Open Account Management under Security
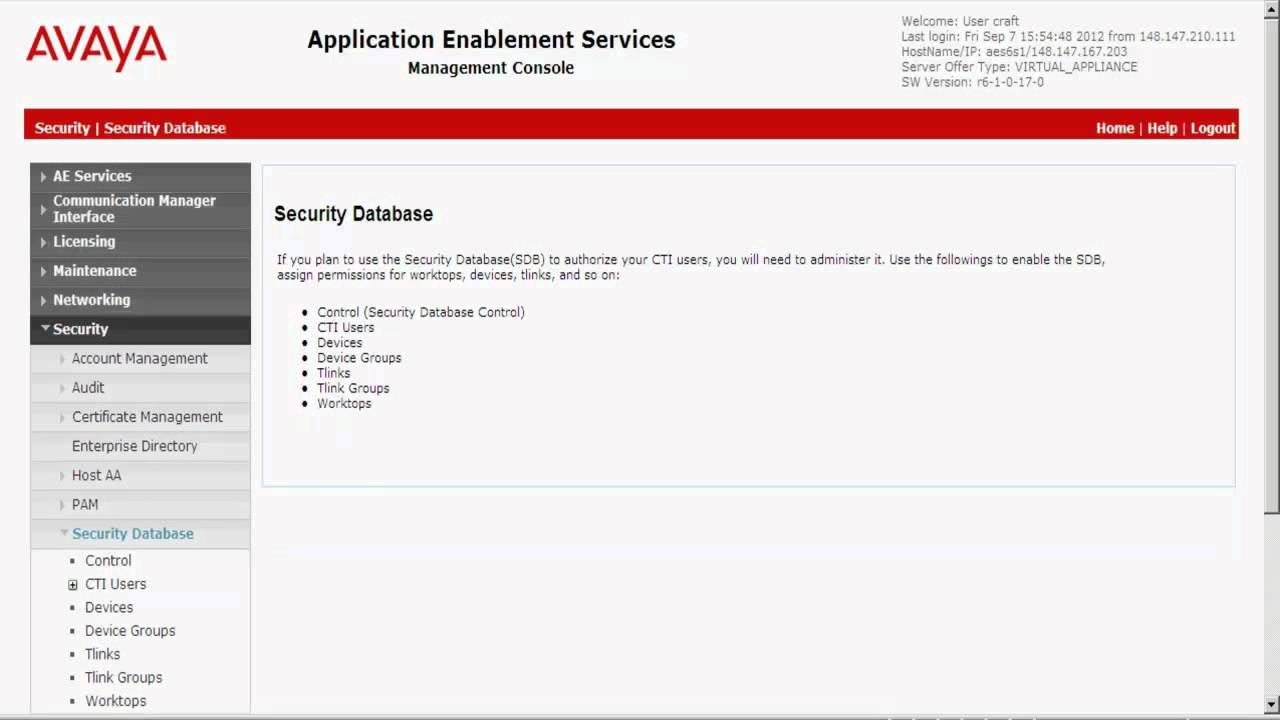The width and height of the screenshot is (1280, 720). point(139,359)
